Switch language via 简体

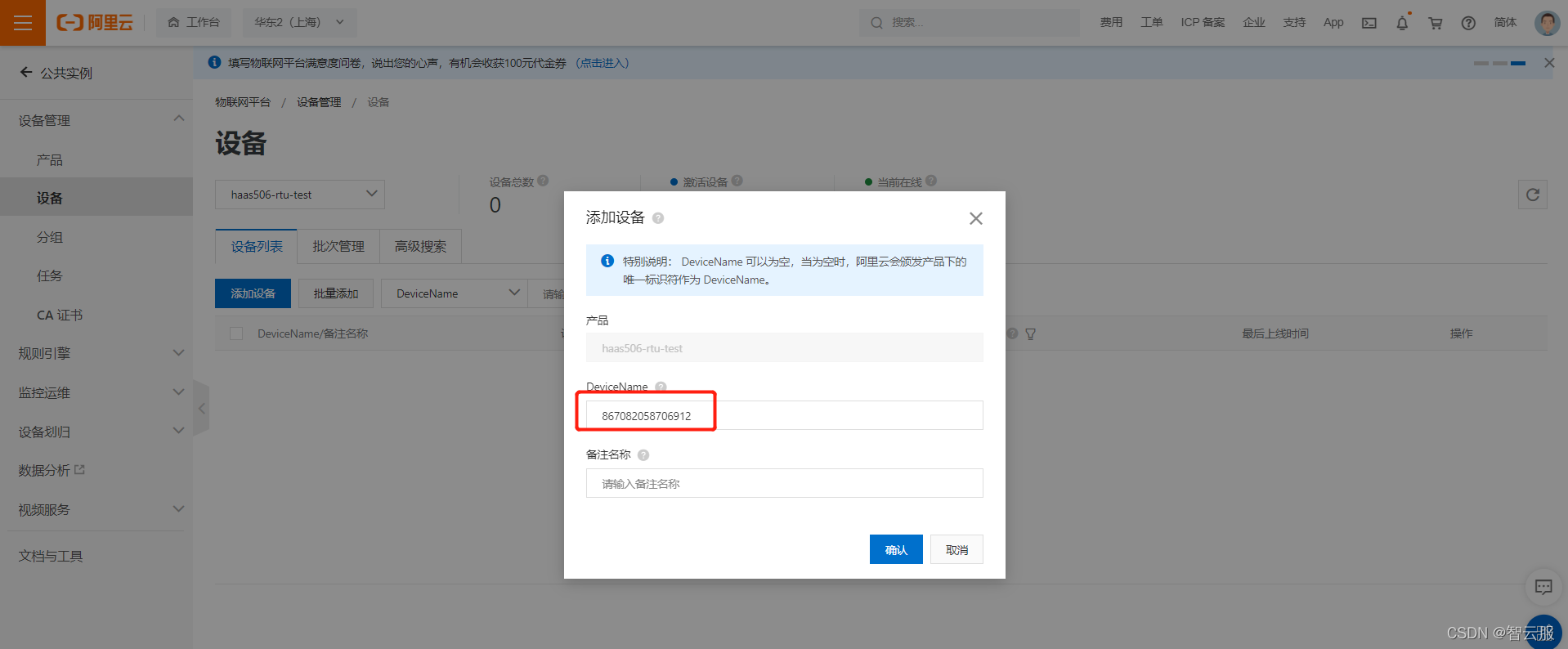coord(1505,23)
